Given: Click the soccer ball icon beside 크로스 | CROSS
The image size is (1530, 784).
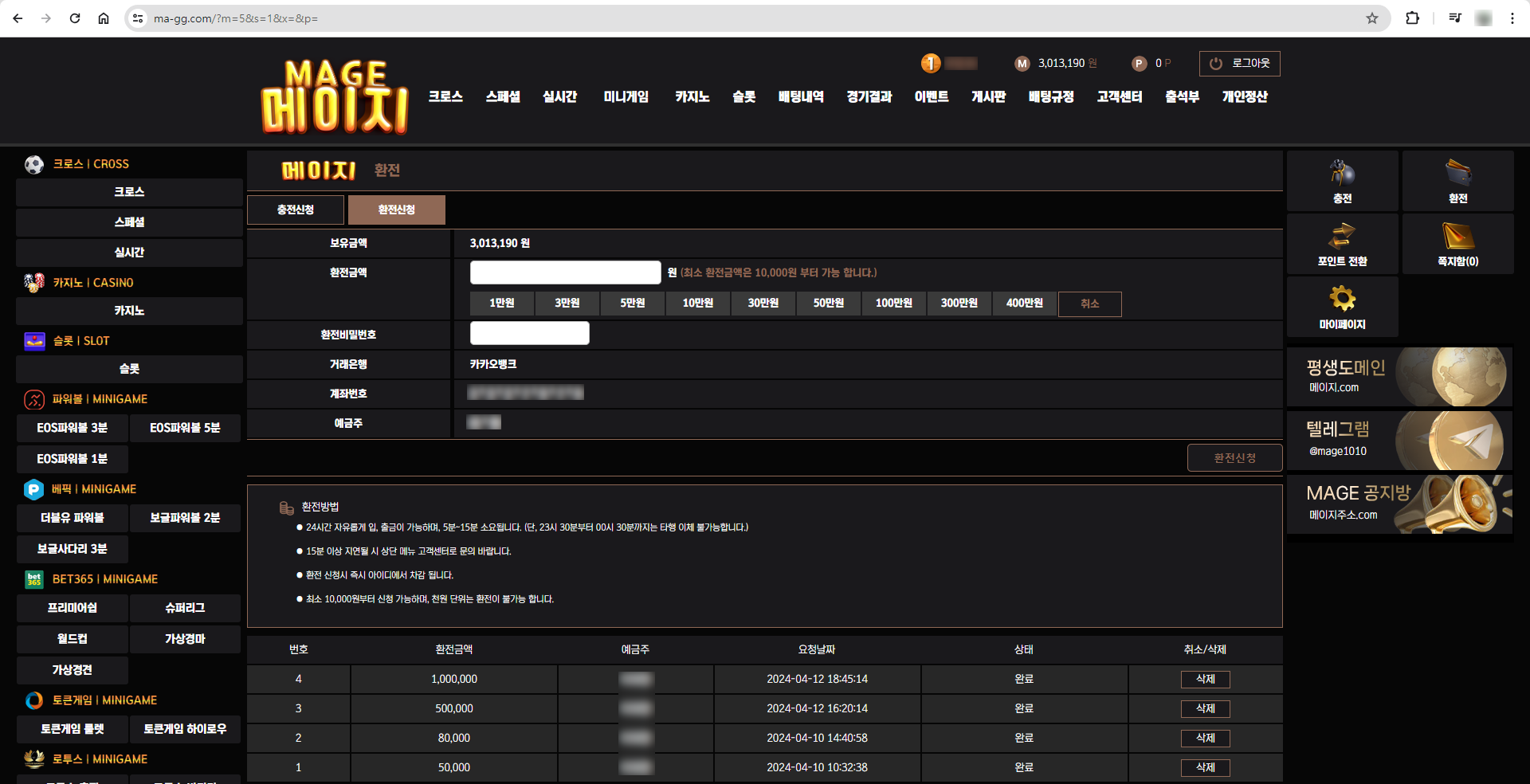Looking at the screenshot, I should pyautogui.click(x=34, y=164).
